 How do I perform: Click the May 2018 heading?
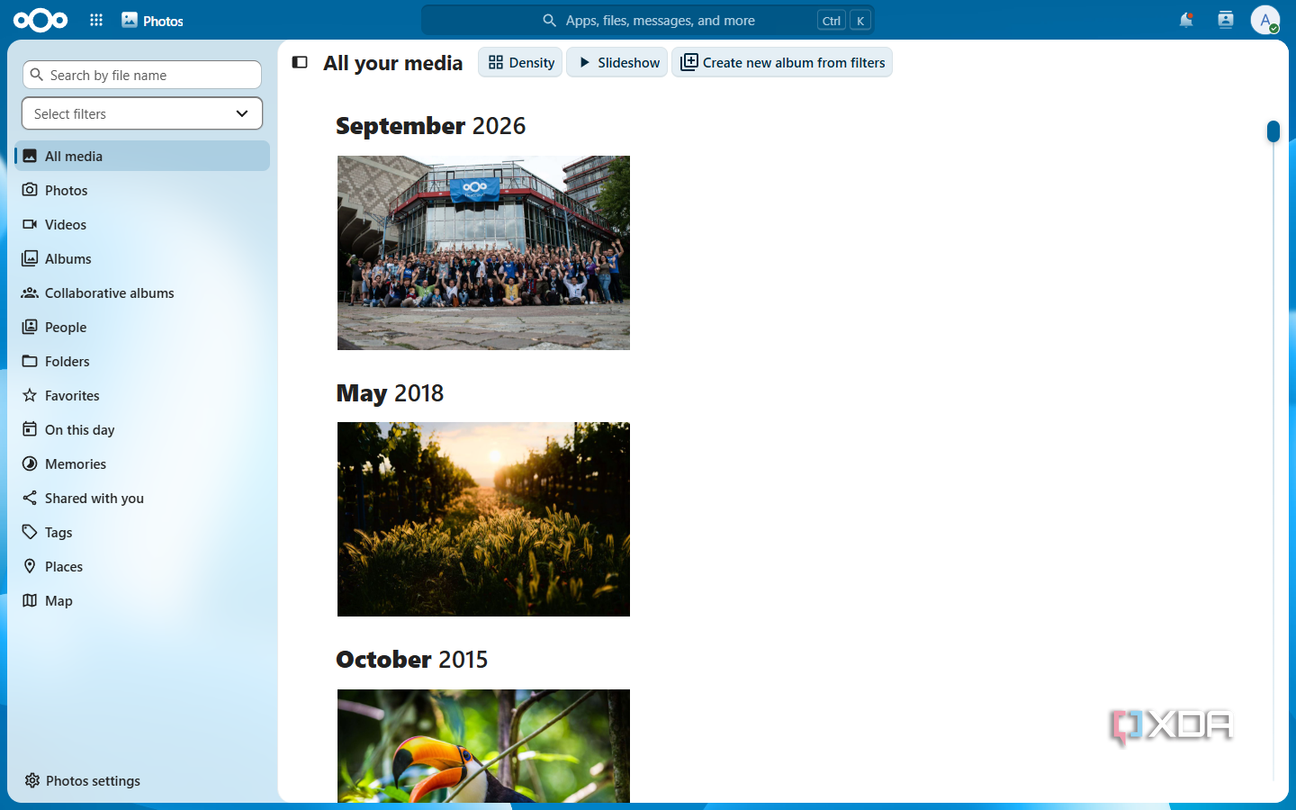pos(390,393)
